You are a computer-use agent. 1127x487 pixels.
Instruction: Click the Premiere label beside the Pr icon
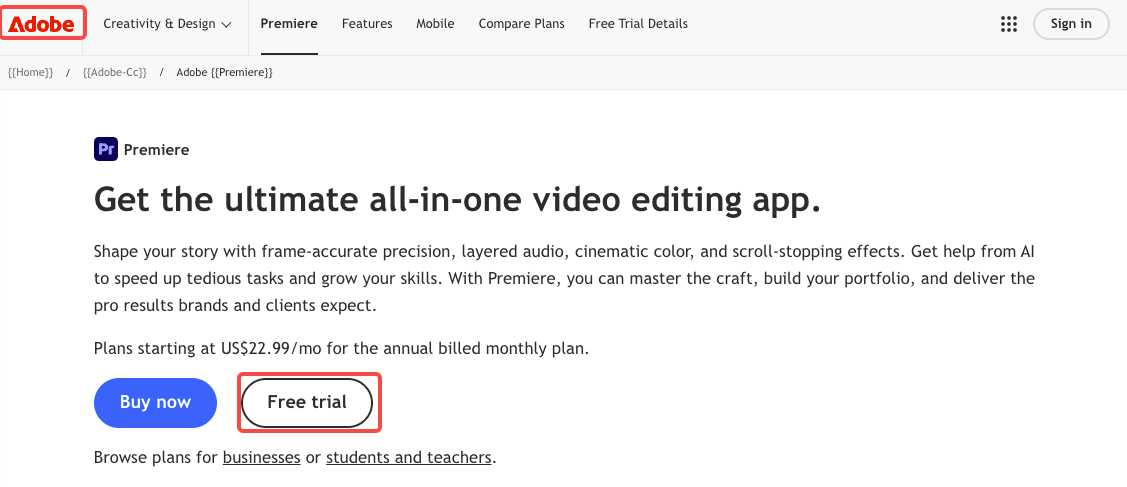157,149
